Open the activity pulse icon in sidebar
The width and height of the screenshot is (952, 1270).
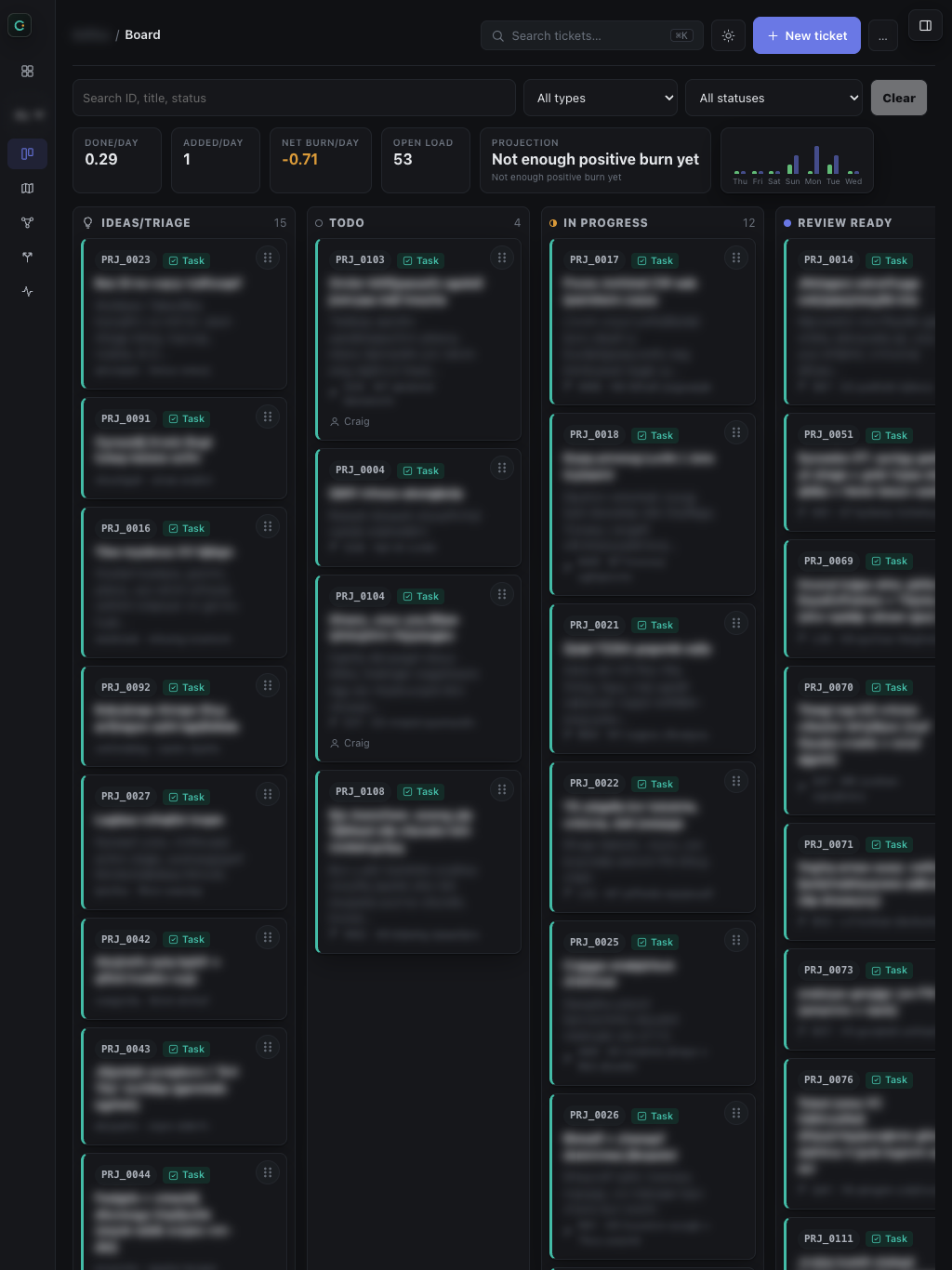click(27, 291)
